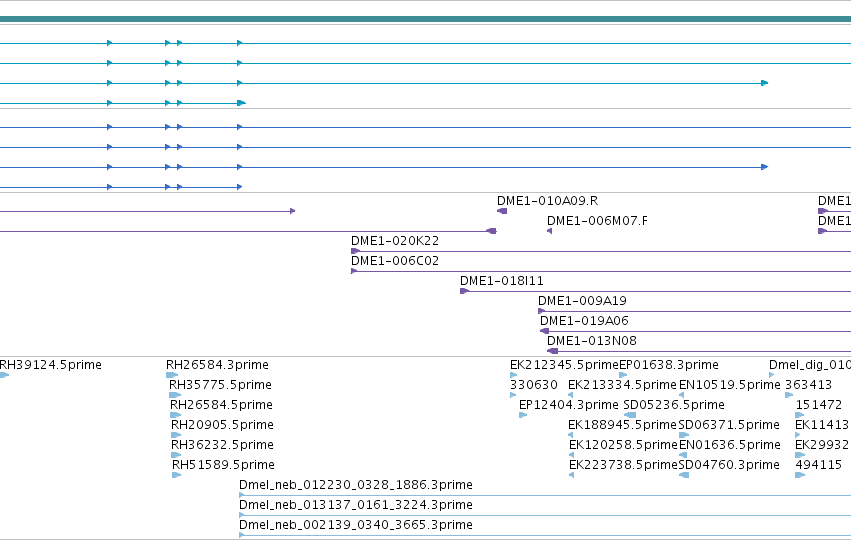This screenshot has width=851, height=540.
Task: Click the glyph under EP12404.3prime
Action: coord(523,415)
